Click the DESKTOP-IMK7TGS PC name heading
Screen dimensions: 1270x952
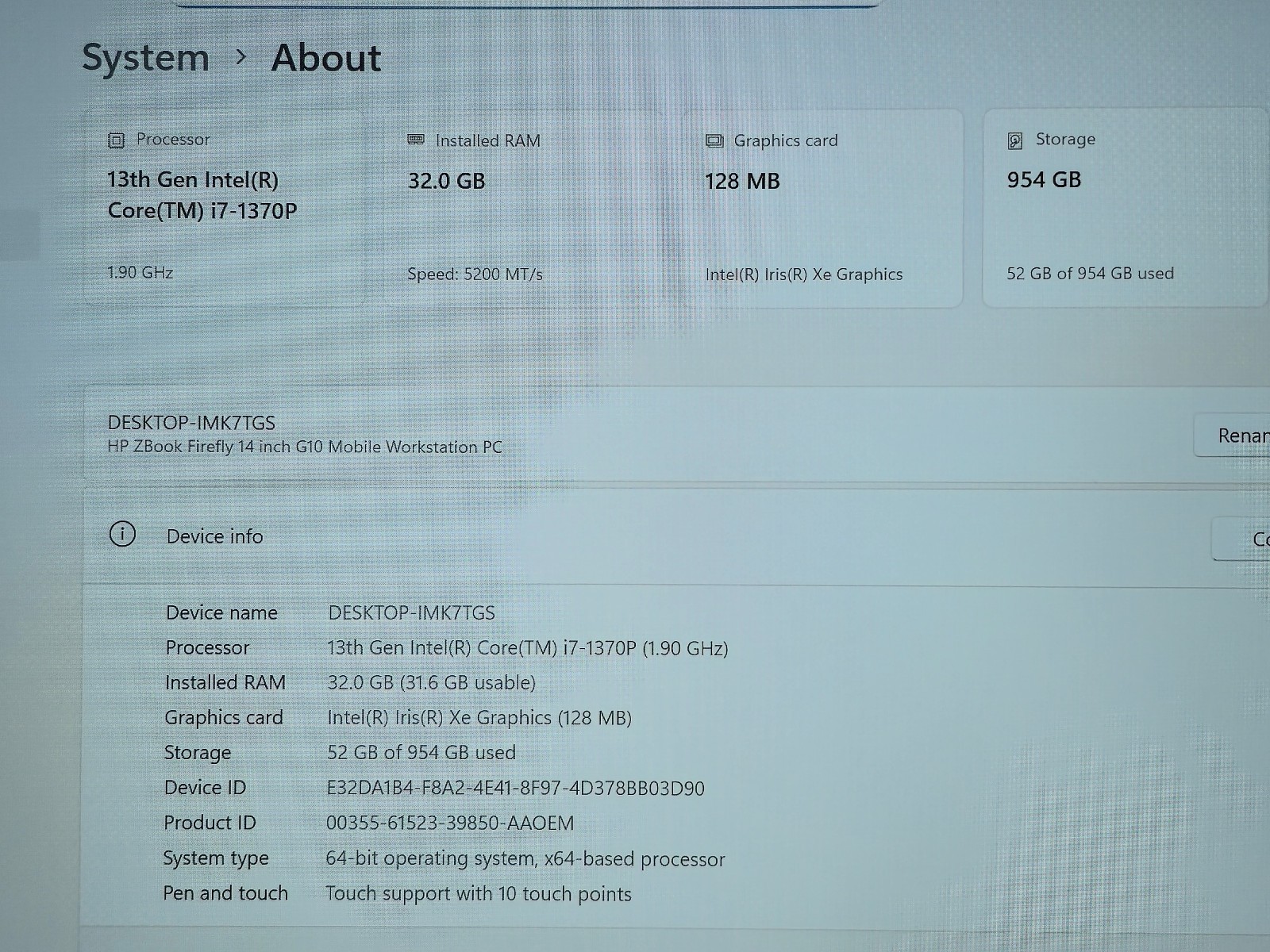pyautogui.click(x=191, y=423)
